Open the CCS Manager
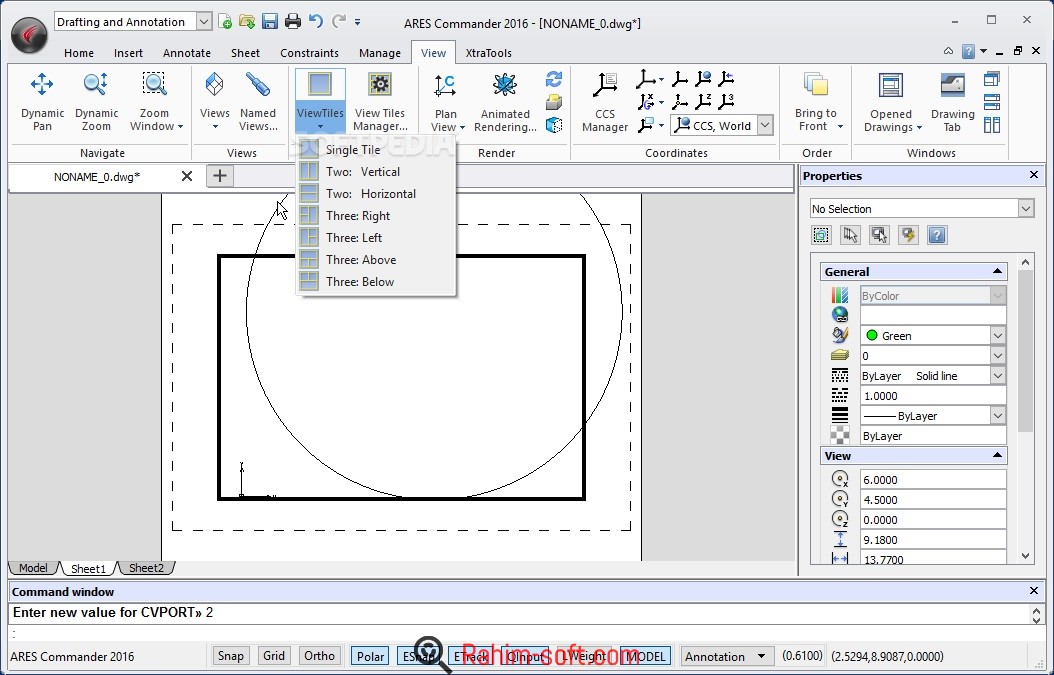 [x=605, y=101]
